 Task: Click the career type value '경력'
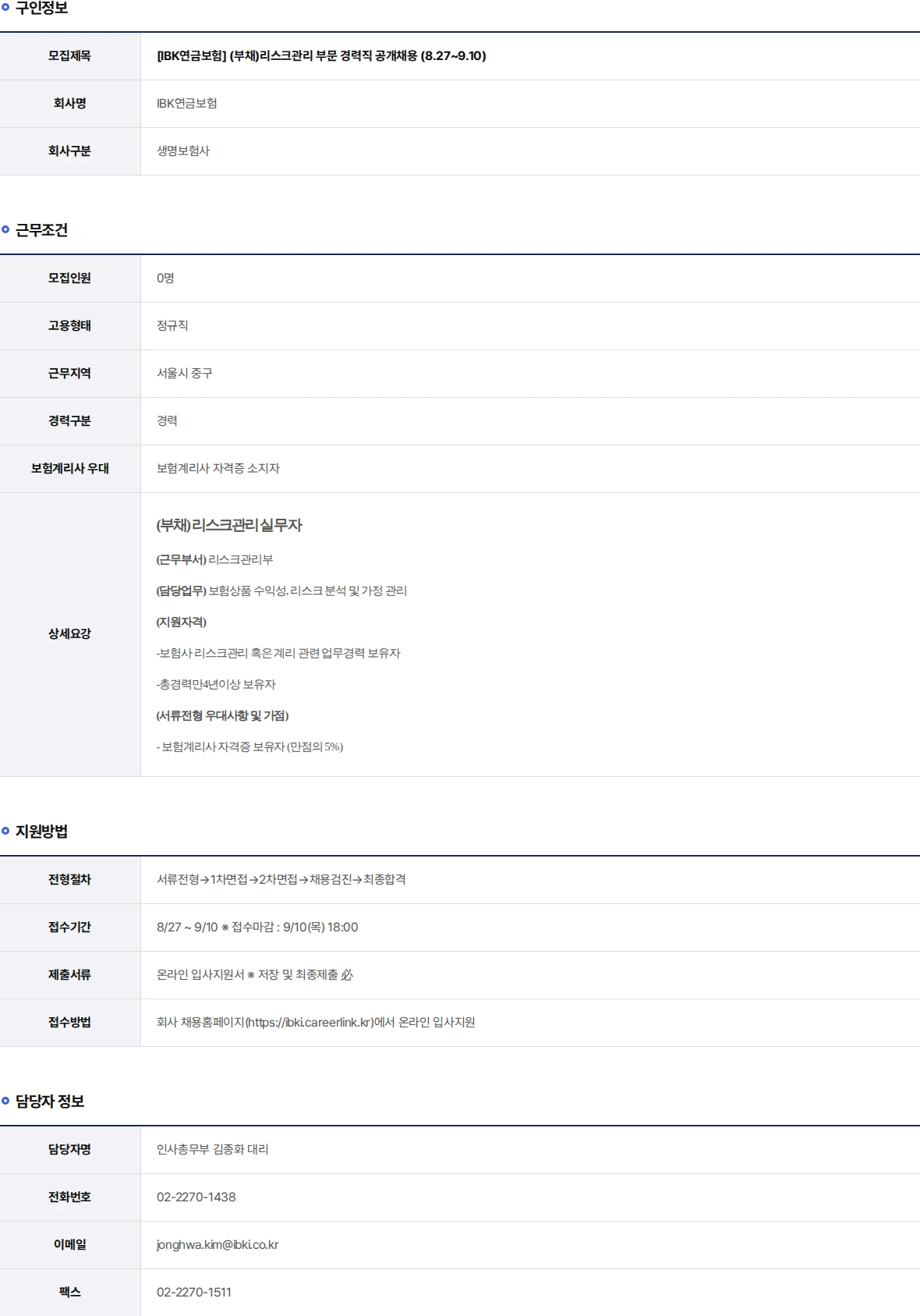(x=167, y=421)
